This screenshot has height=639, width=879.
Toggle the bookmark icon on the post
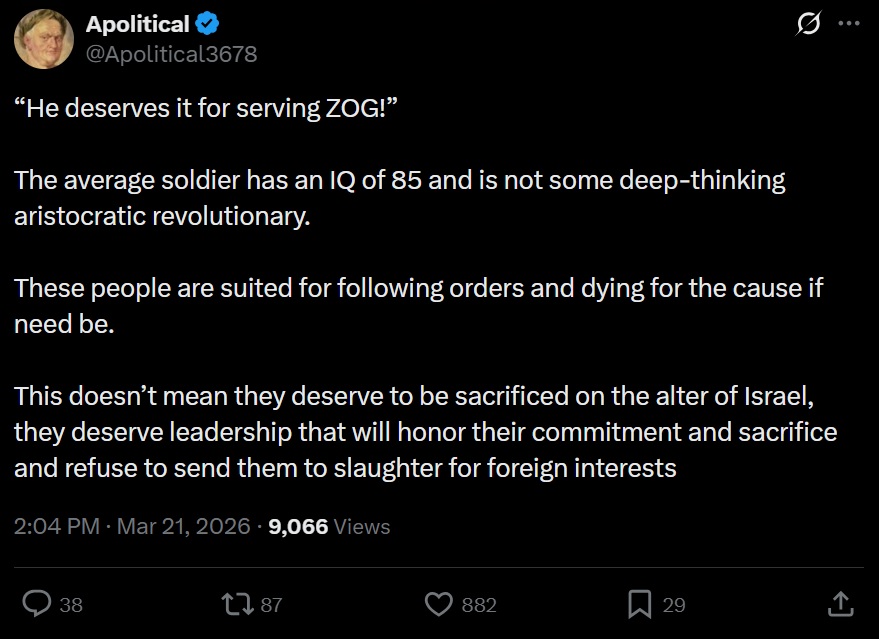(640, 604)
